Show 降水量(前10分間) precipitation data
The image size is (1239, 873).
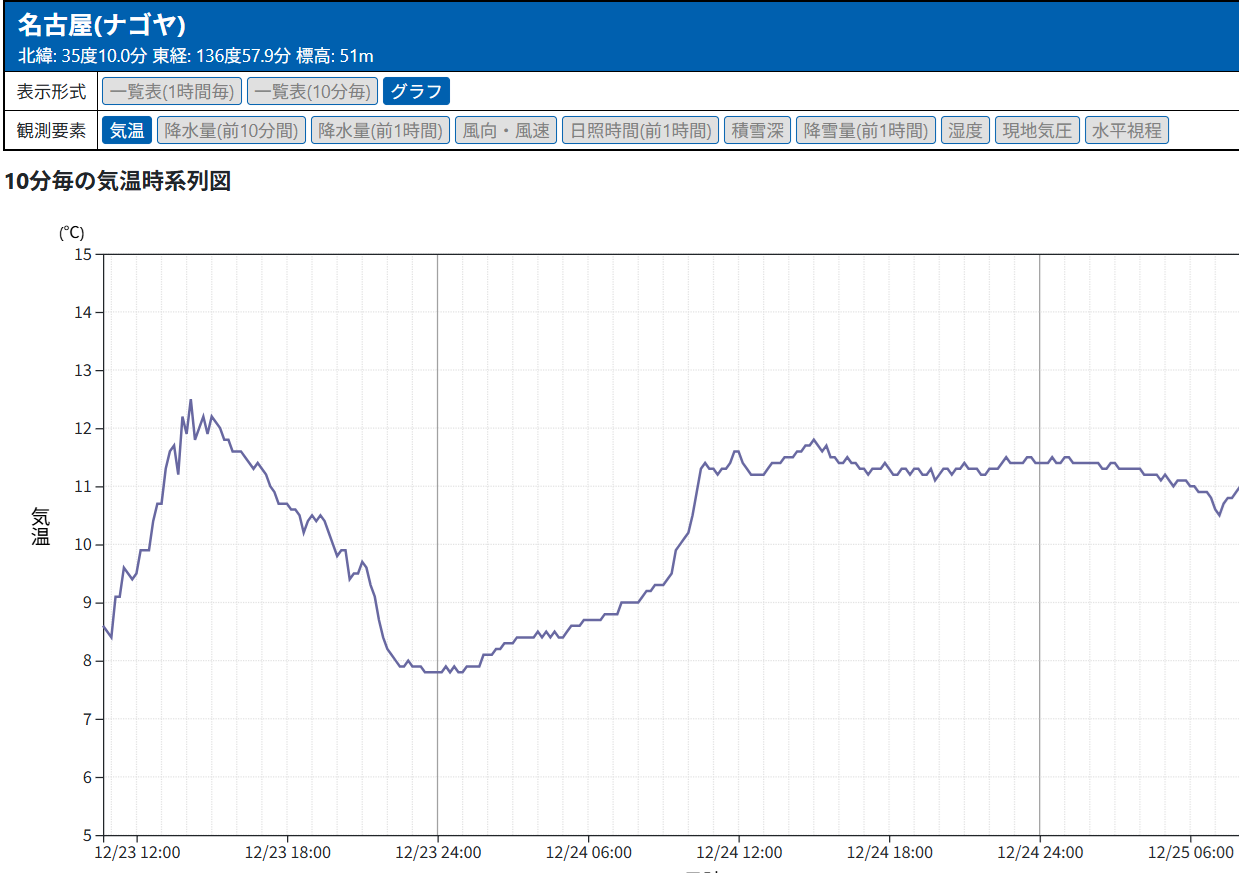pos(231,130)
